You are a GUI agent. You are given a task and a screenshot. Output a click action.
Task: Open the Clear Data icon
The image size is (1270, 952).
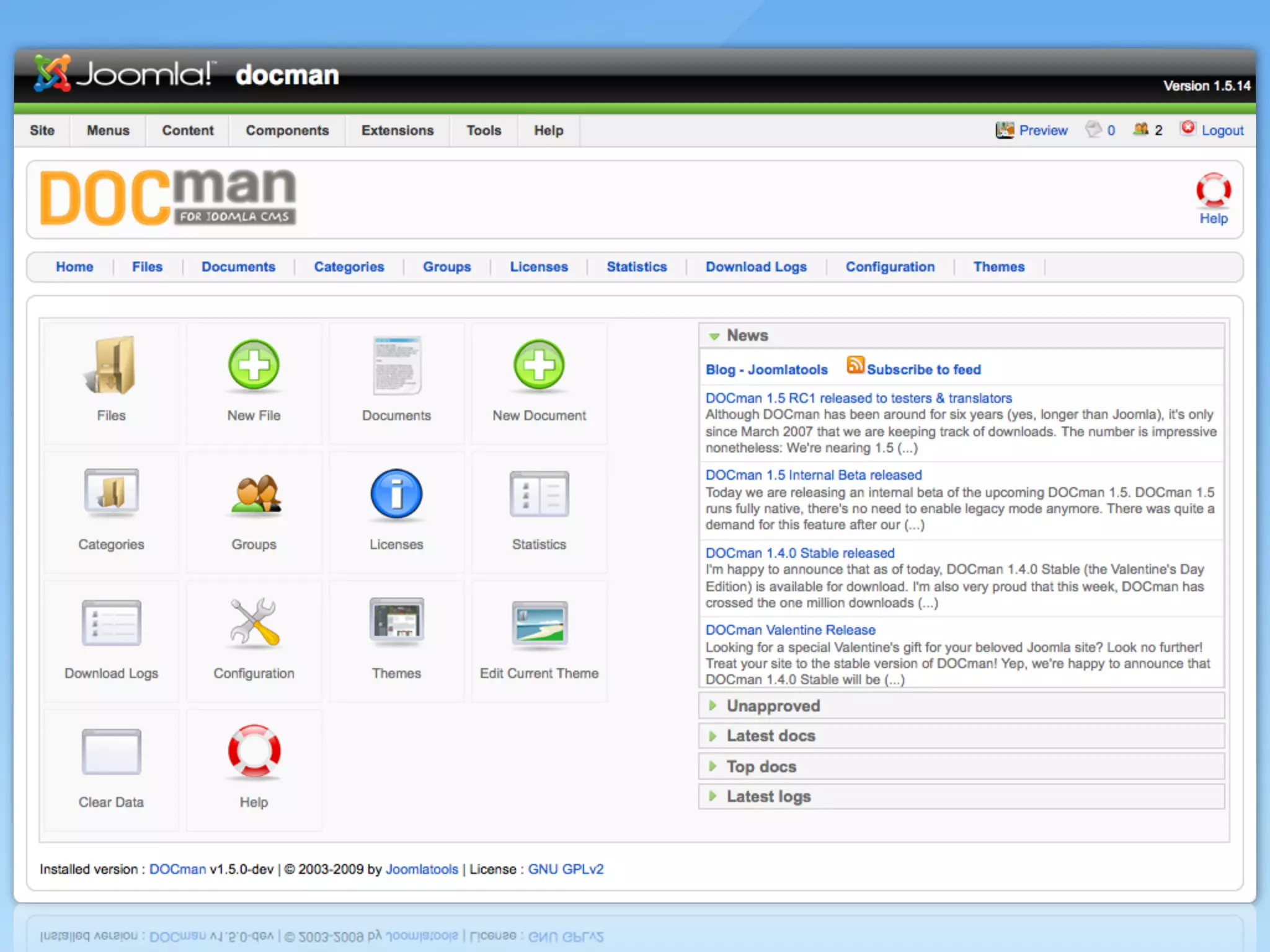111,752
